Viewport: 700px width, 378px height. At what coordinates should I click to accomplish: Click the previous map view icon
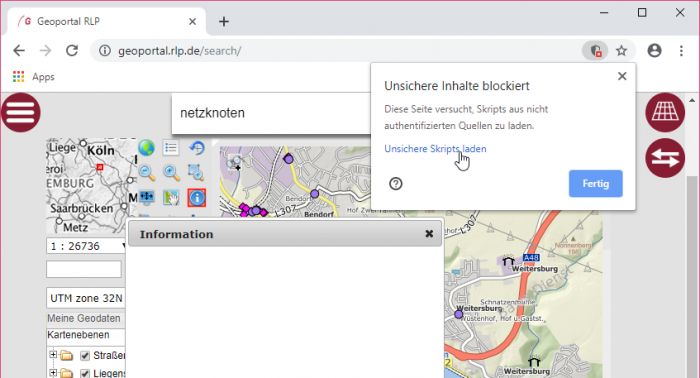[196, 148]
